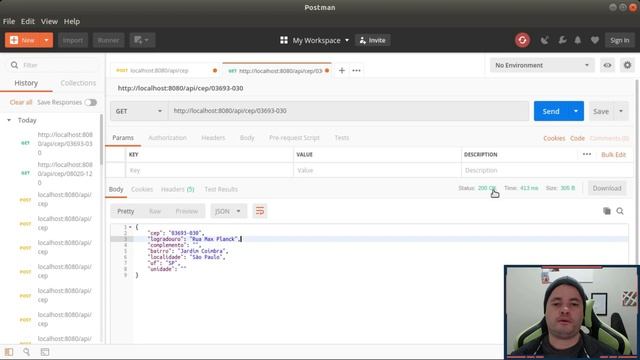Open the New button dropdown arrow

pos(47,40)
